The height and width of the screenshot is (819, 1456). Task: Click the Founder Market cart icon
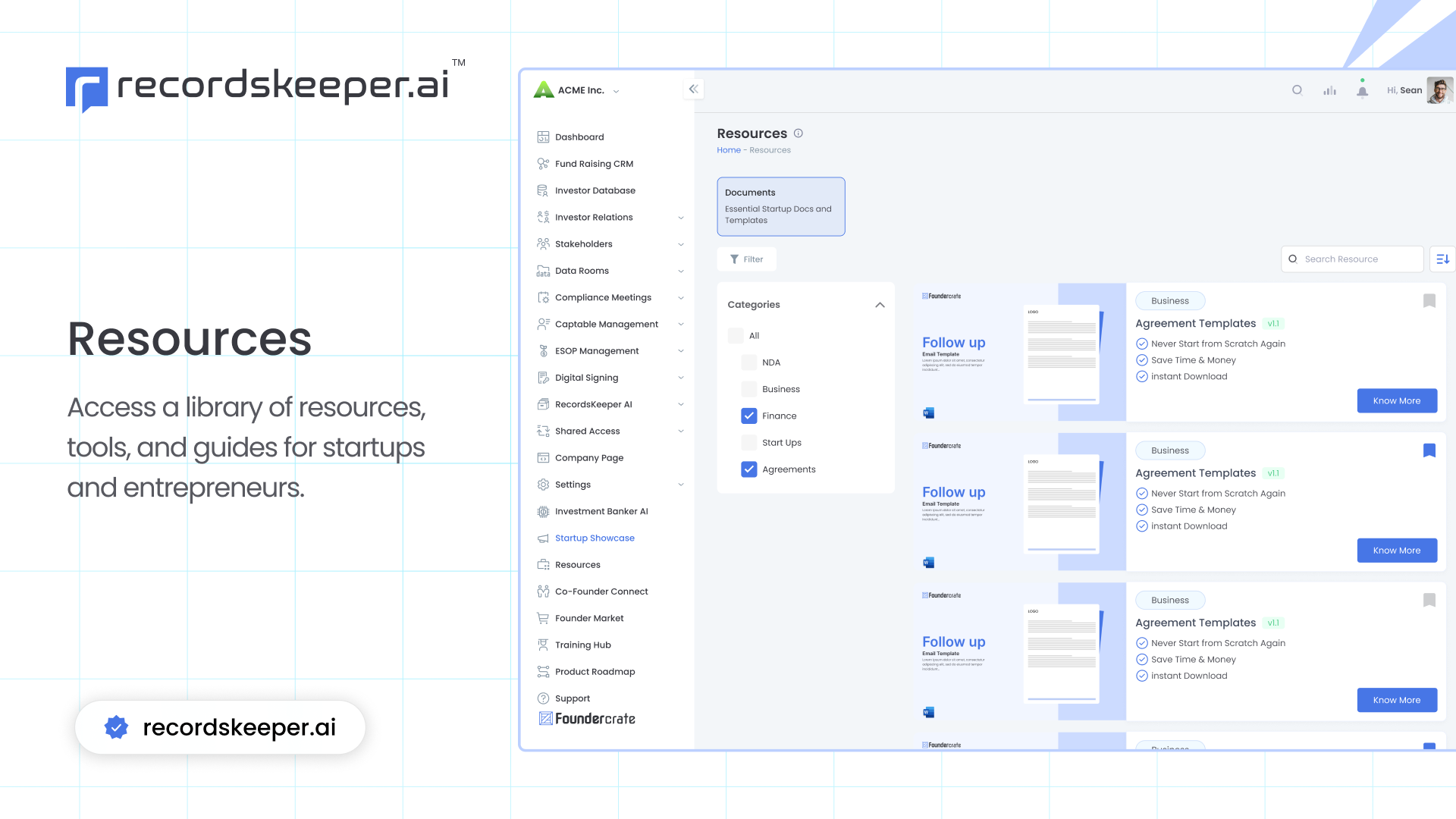click(543, 618)
